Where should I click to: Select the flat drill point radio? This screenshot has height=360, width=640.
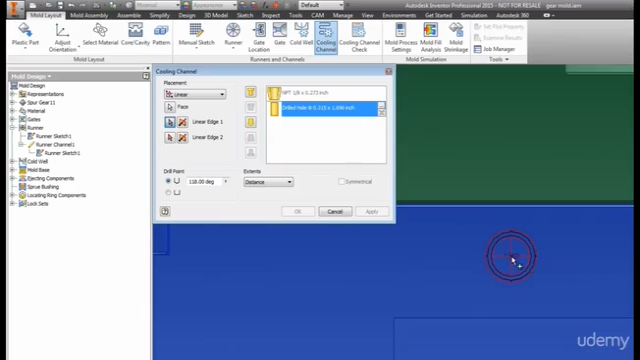coord(168,192)
